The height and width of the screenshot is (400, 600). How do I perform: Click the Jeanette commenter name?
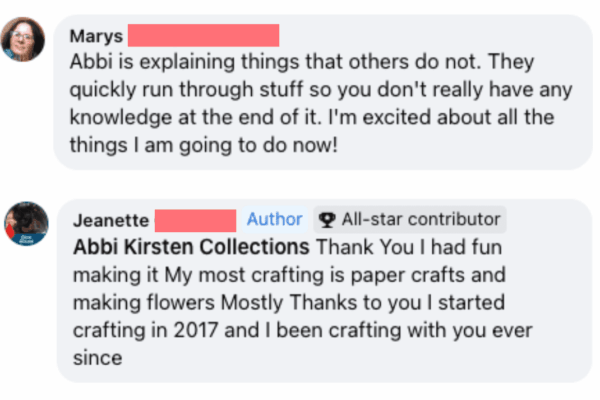coord(109,219)
